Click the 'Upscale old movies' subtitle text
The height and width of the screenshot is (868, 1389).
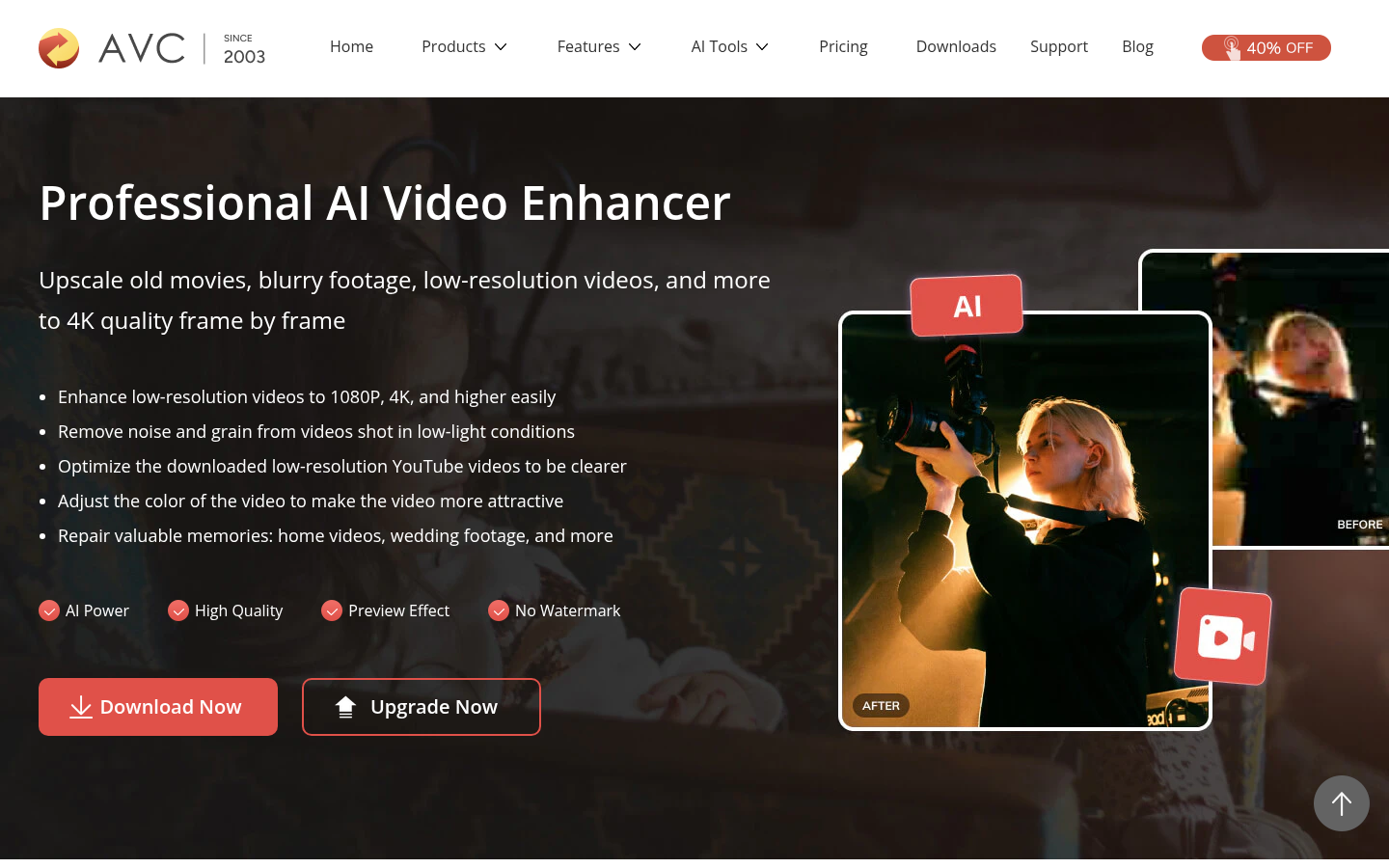[x=404, y=300]
